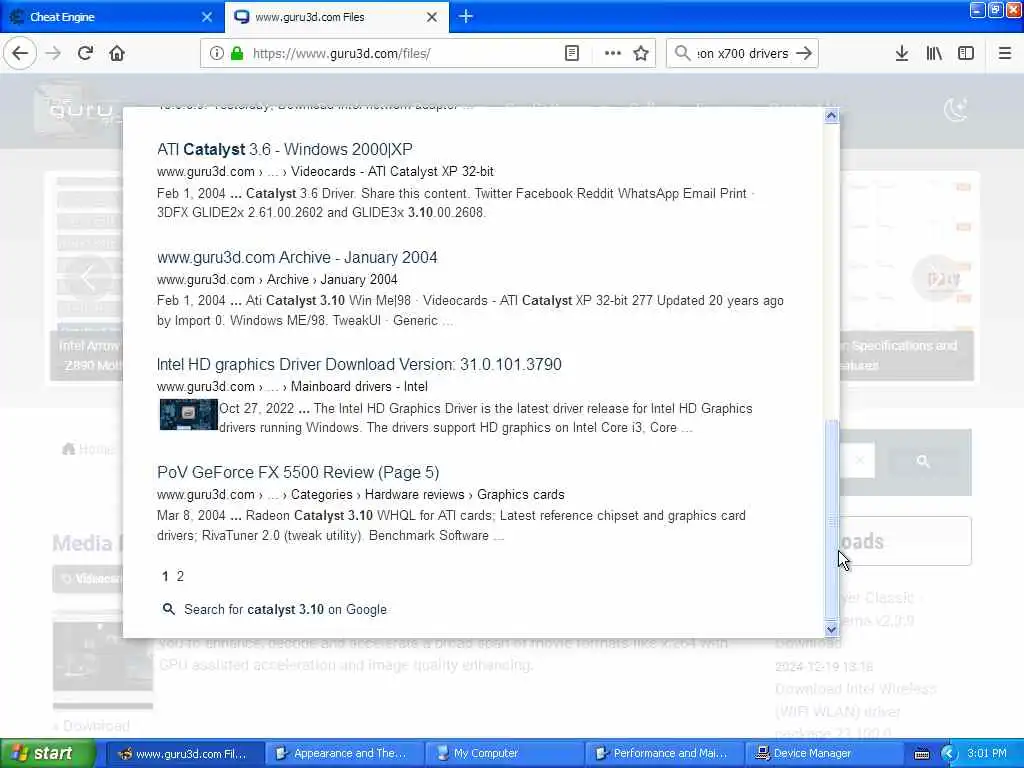Switch to www.guru3d.com taskbar window
This screenshot has width=1024, height=768.
click(x=185, y=754)
